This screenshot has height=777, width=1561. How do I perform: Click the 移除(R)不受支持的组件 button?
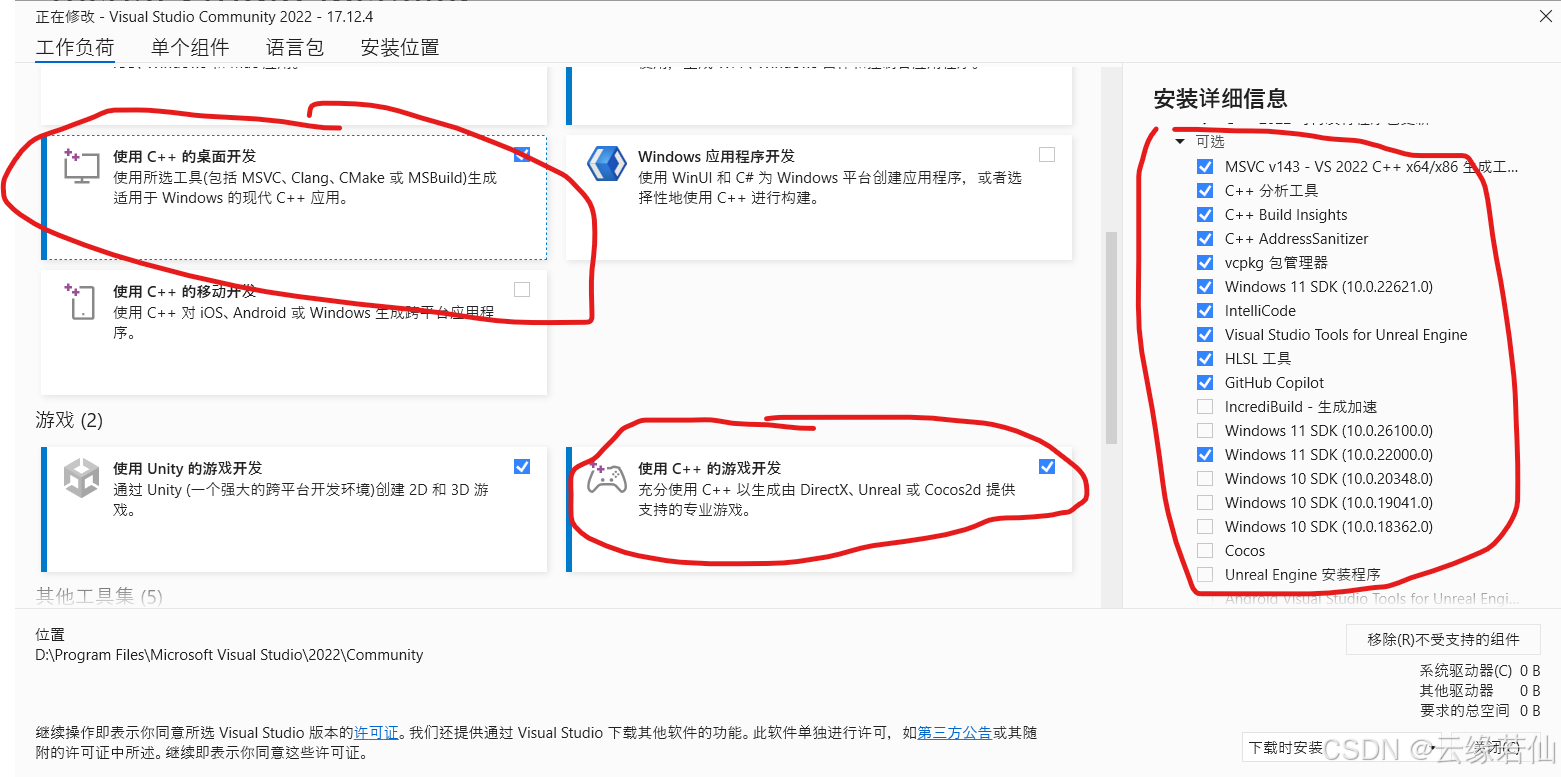1443,639
